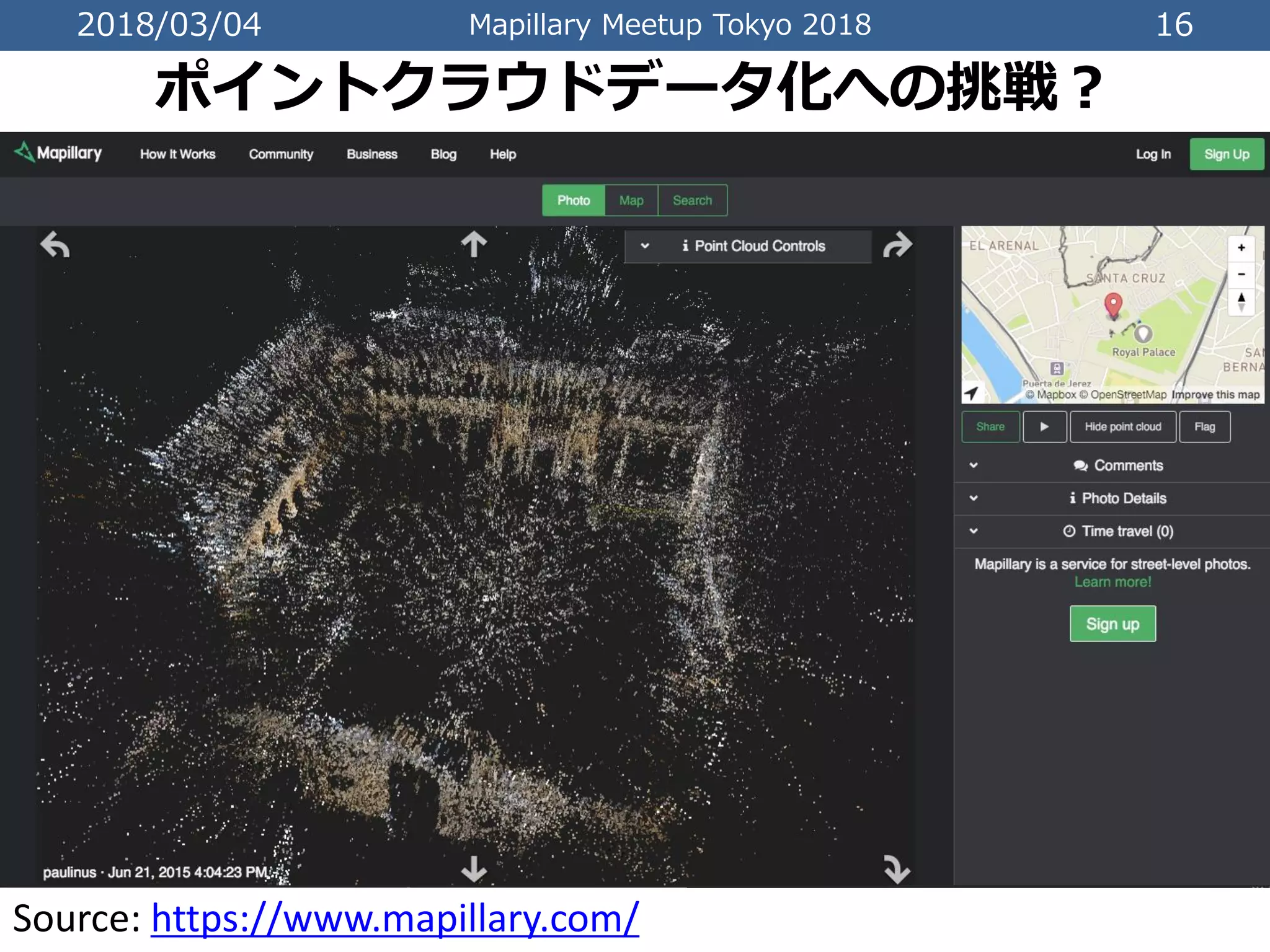Click the Puerta de Jerez station icon
The image size is (1270, 952).
point(1057,368)
